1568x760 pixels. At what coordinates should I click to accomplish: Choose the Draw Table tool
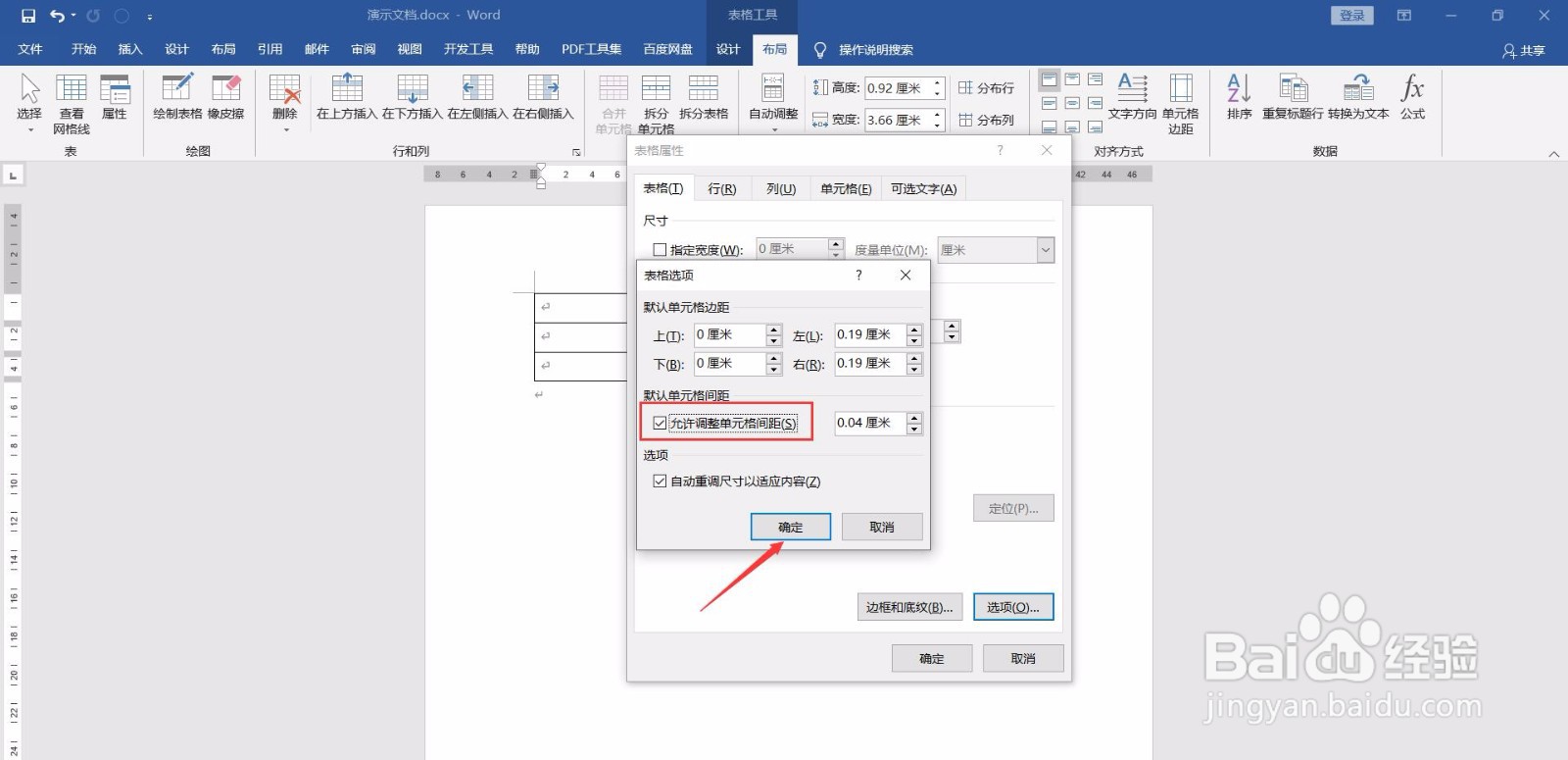click(x=177, y=97)
